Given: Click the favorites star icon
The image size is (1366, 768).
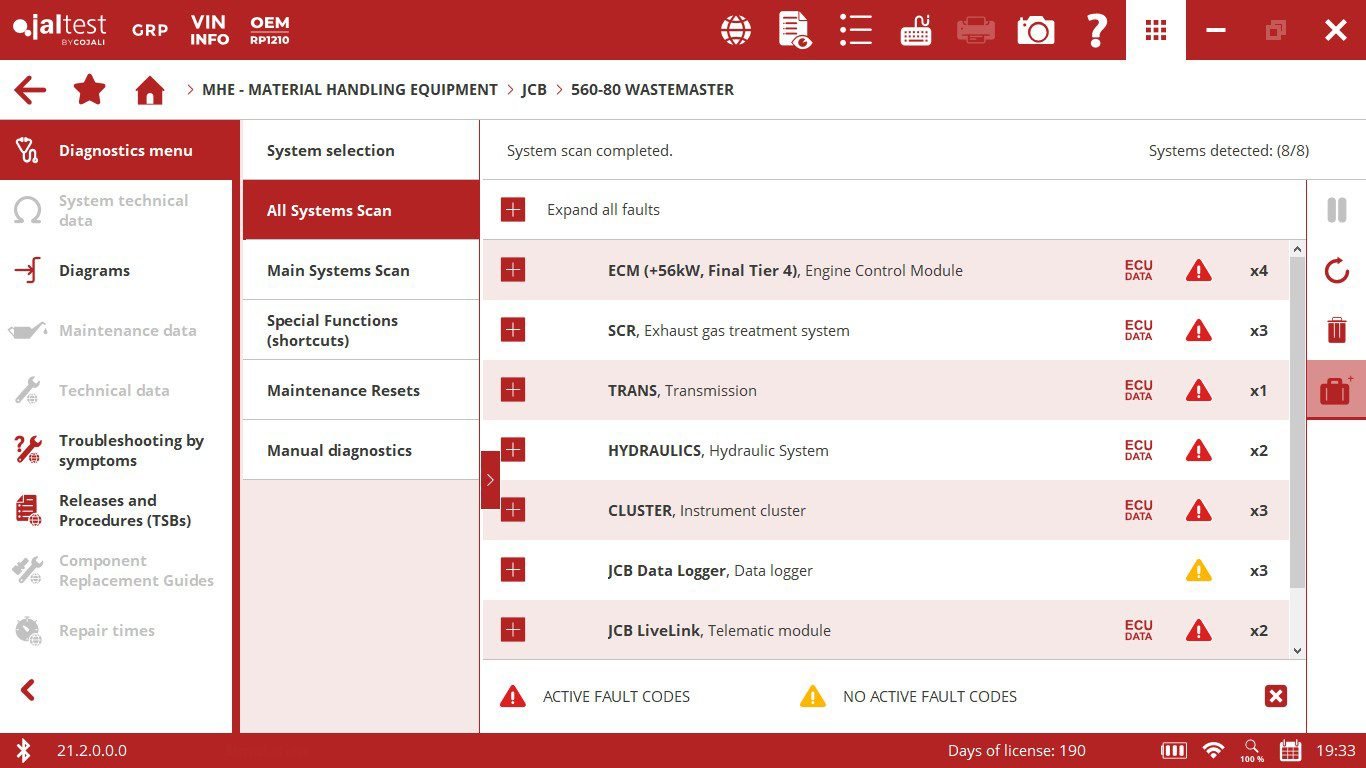Looking at the screenshot, I should [x=90, y=90].
